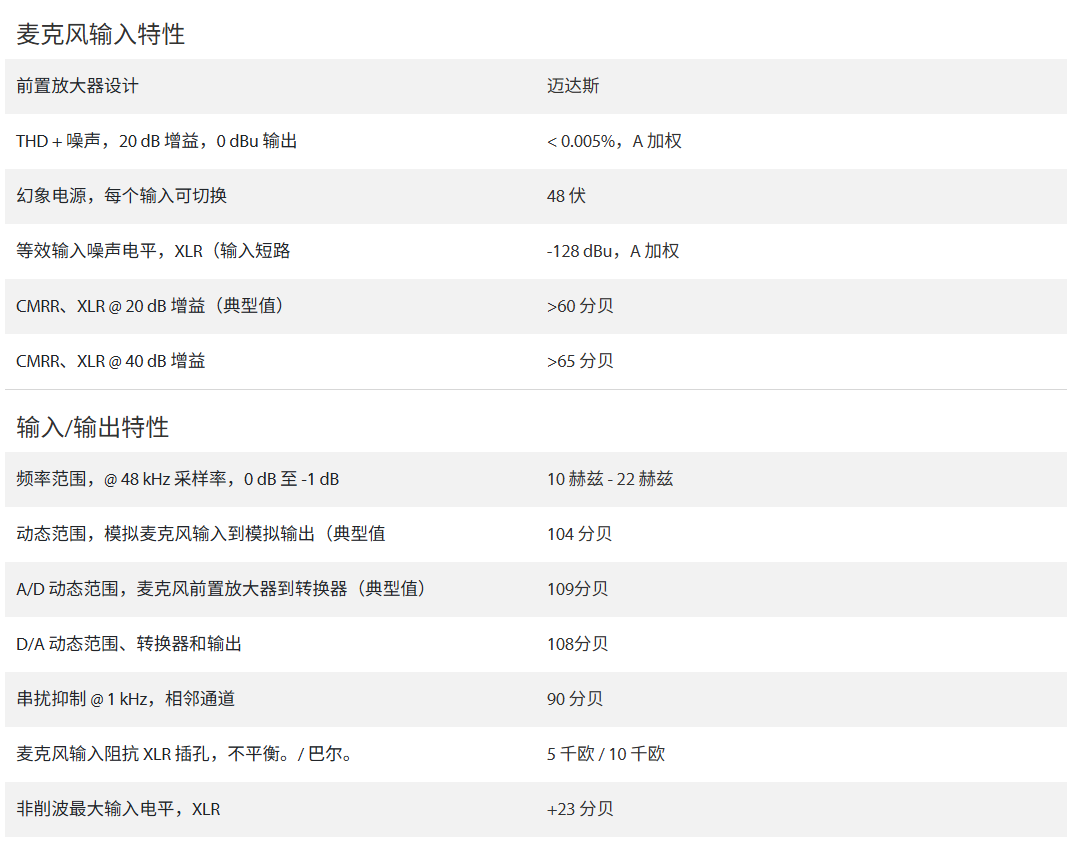The width and height of the screenshot is (1073, 843).
Task: Select the 10 赫兹 - 22 赫兹 value
Action: (610, 479)
